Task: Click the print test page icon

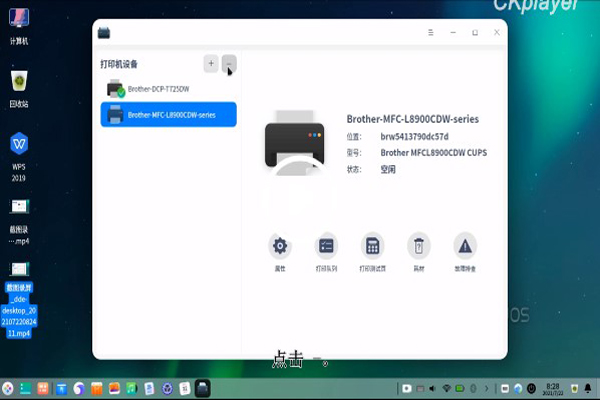Action: (372, 246)
